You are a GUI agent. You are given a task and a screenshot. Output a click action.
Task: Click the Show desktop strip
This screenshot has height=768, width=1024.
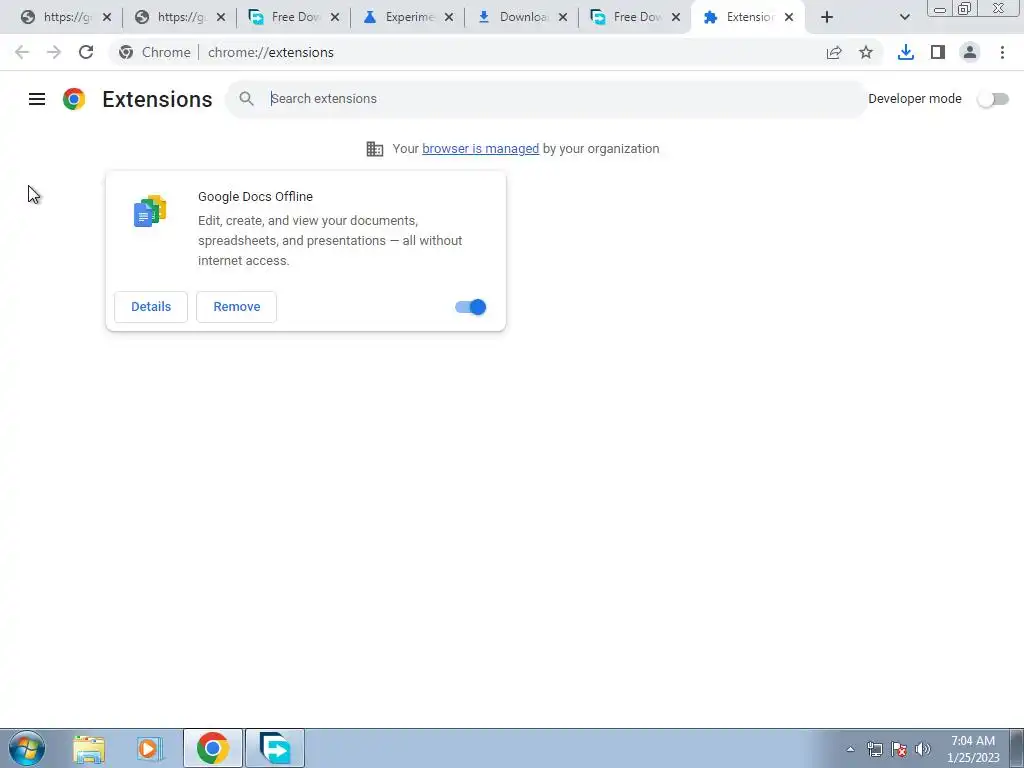pyautogui.click(x=1017, y=748)
